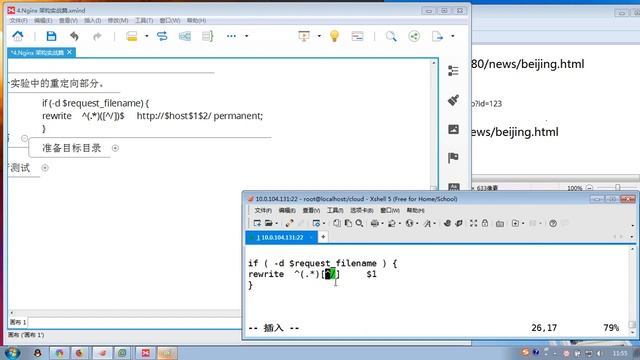
Task: Click zoom slider in background image viewer
Action: pyautogui.click(x=618, y=187)
